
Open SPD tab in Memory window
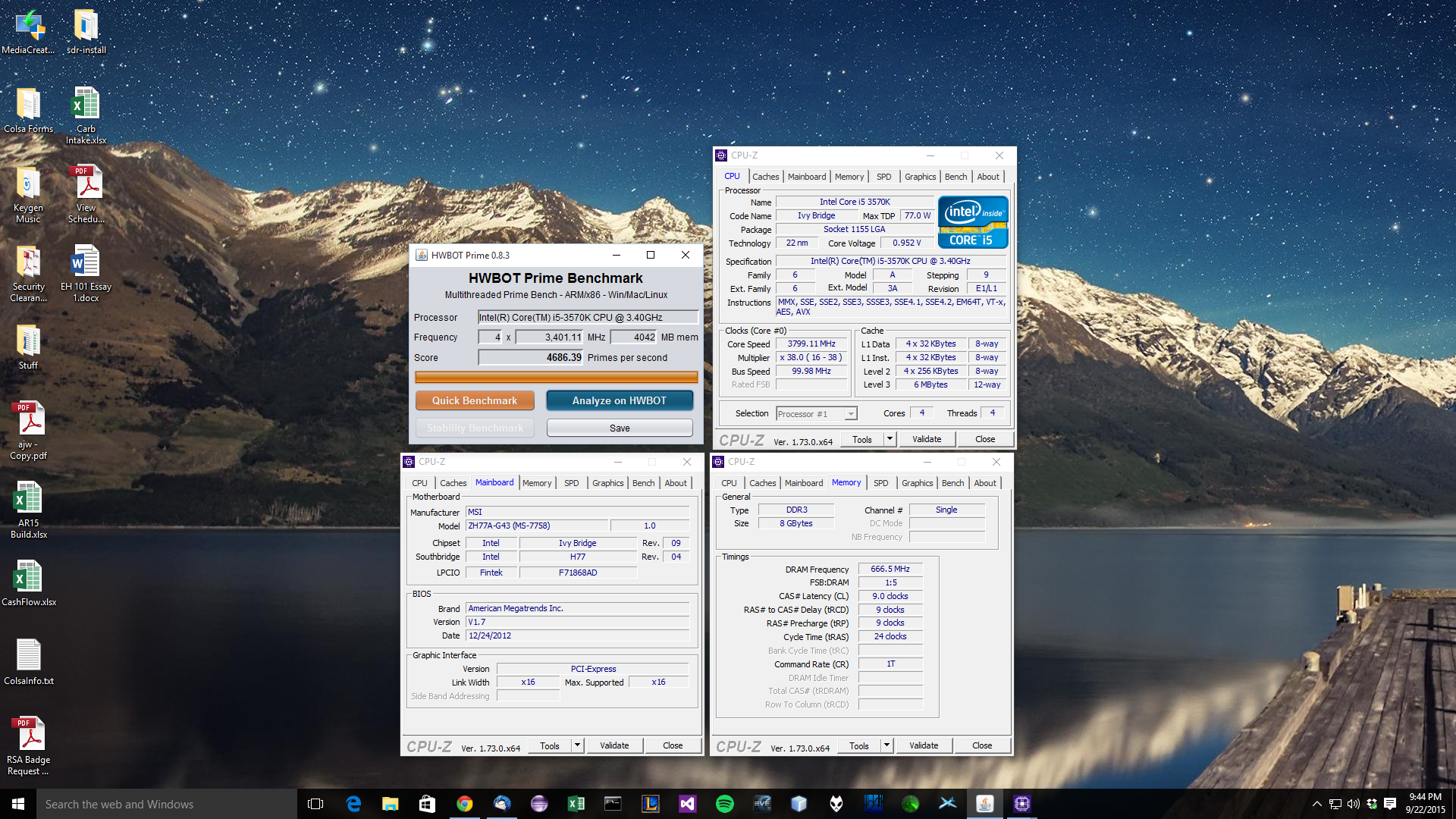880,483
